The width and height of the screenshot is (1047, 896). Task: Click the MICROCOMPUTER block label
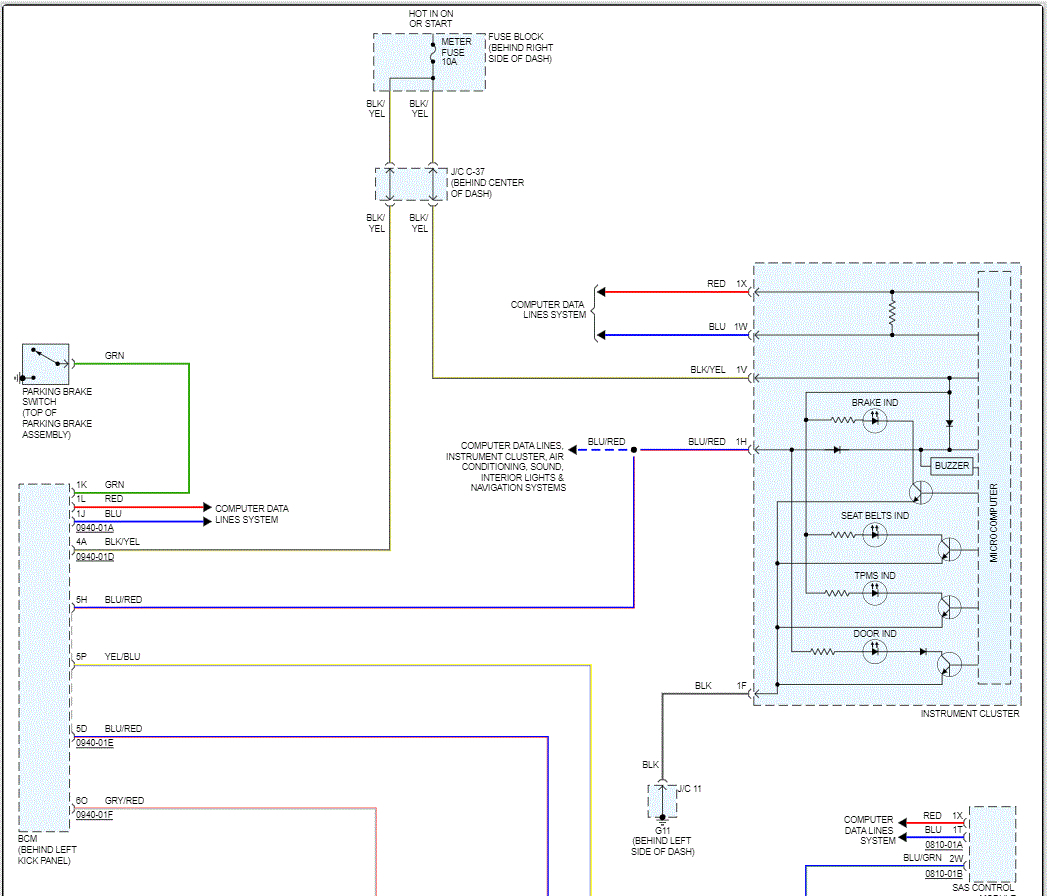coord(994,524)
